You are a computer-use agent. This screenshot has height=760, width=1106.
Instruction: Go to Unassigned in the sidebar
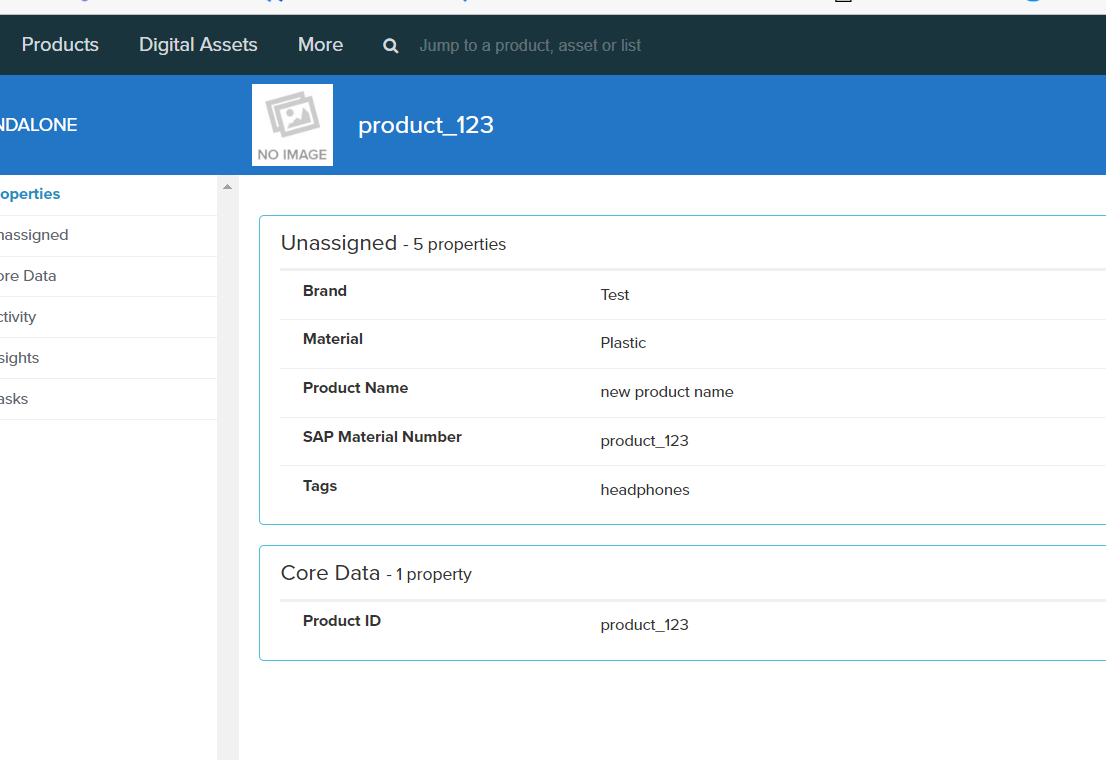point(34,235)
